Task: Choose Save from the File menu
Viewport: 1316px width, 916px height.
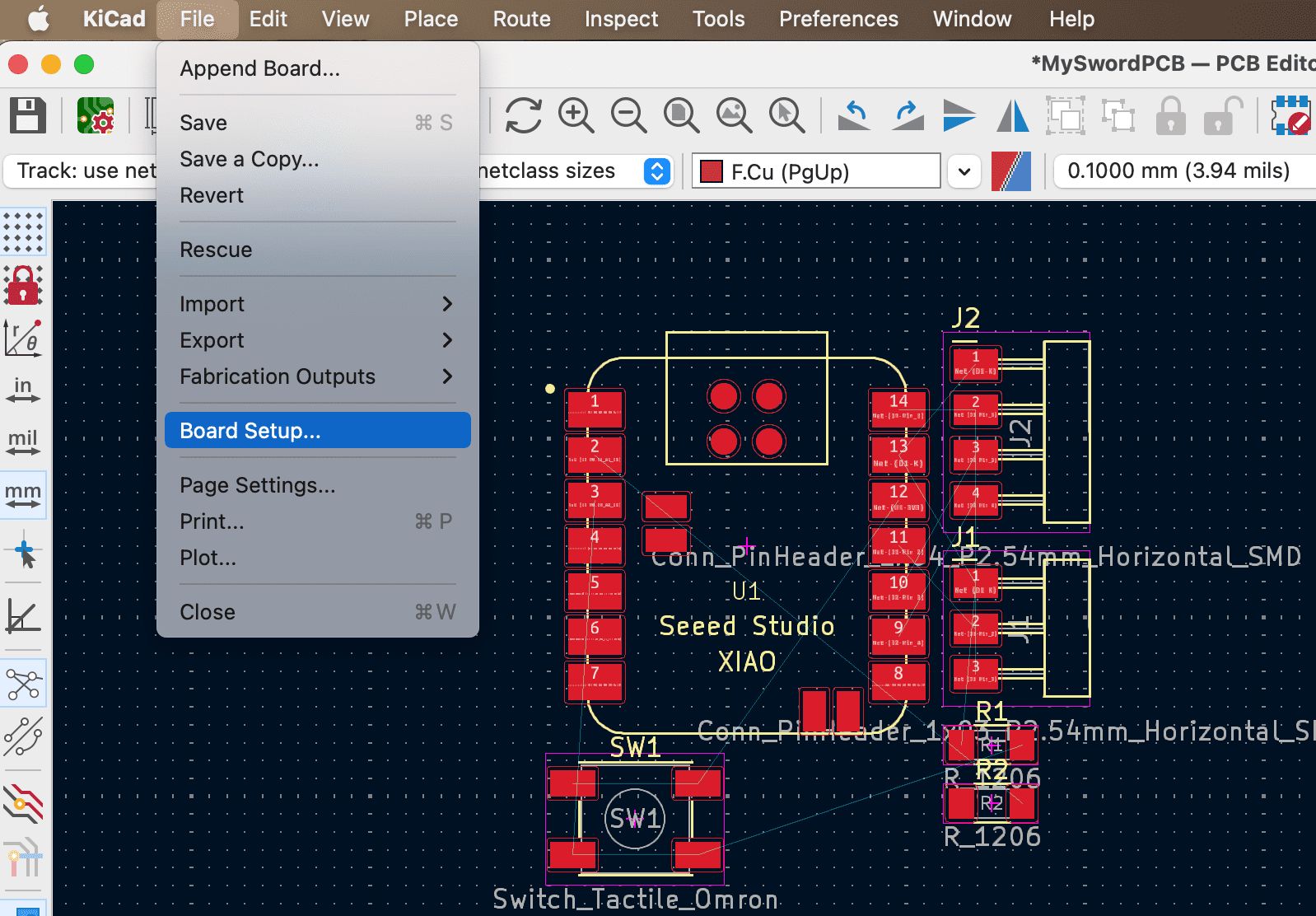Action: [318, 123]
